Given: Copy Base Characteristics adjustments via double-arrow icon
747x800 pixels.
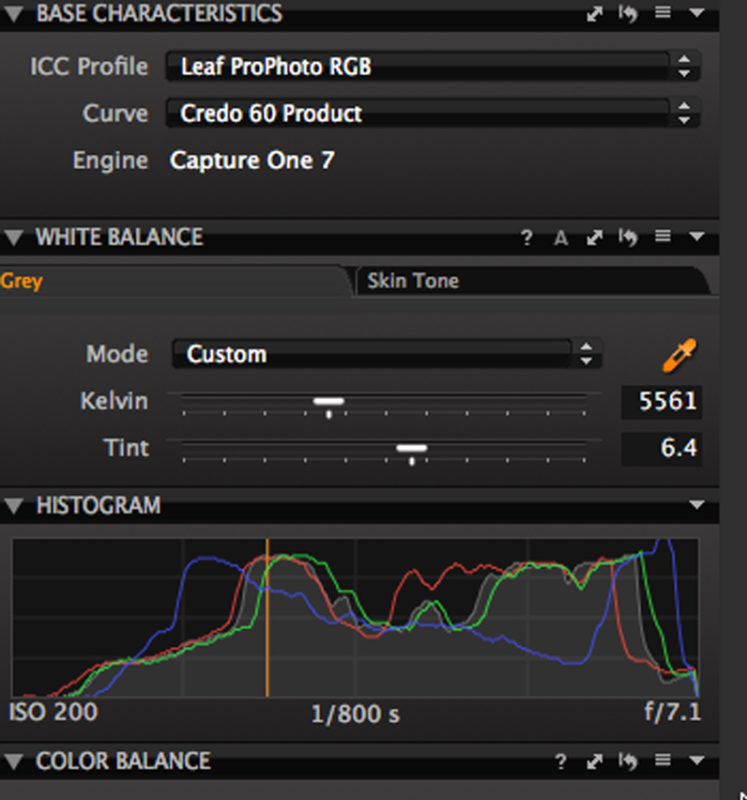Looking at the screenshot, I should tap(595, 14).
